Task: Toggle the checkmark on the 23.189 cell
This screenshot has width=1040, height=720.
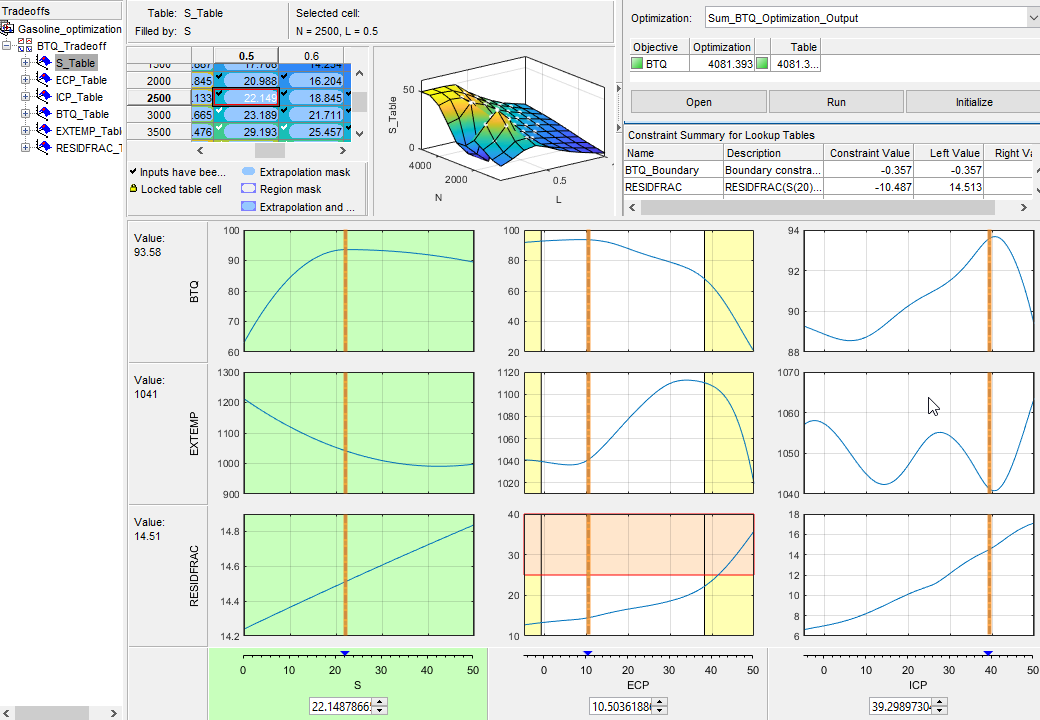Action: point(219,110)
